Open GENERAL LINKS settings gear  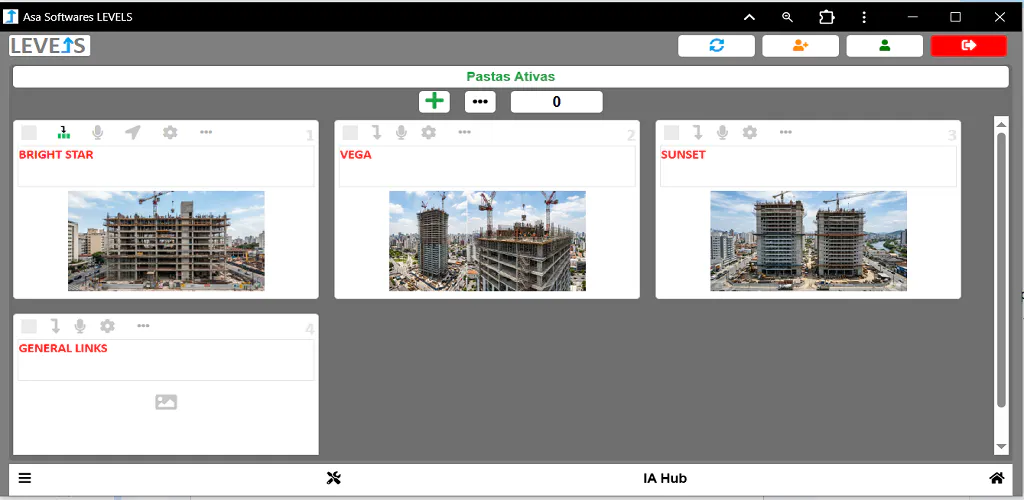pos(107,326)
